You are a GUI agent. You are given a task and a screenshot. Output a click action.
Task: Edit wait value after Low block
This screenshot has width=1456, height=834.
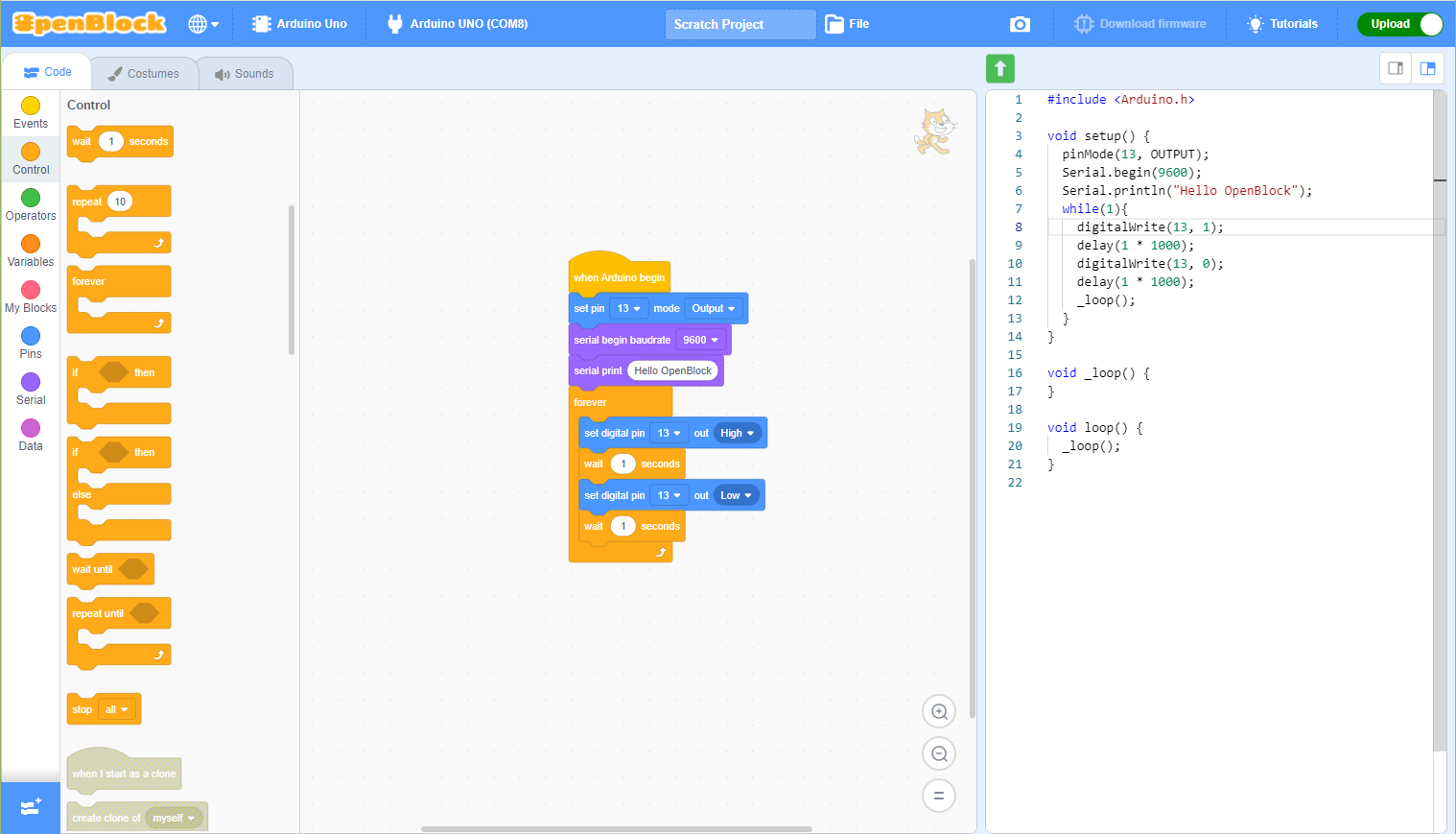tap(623, 526)
